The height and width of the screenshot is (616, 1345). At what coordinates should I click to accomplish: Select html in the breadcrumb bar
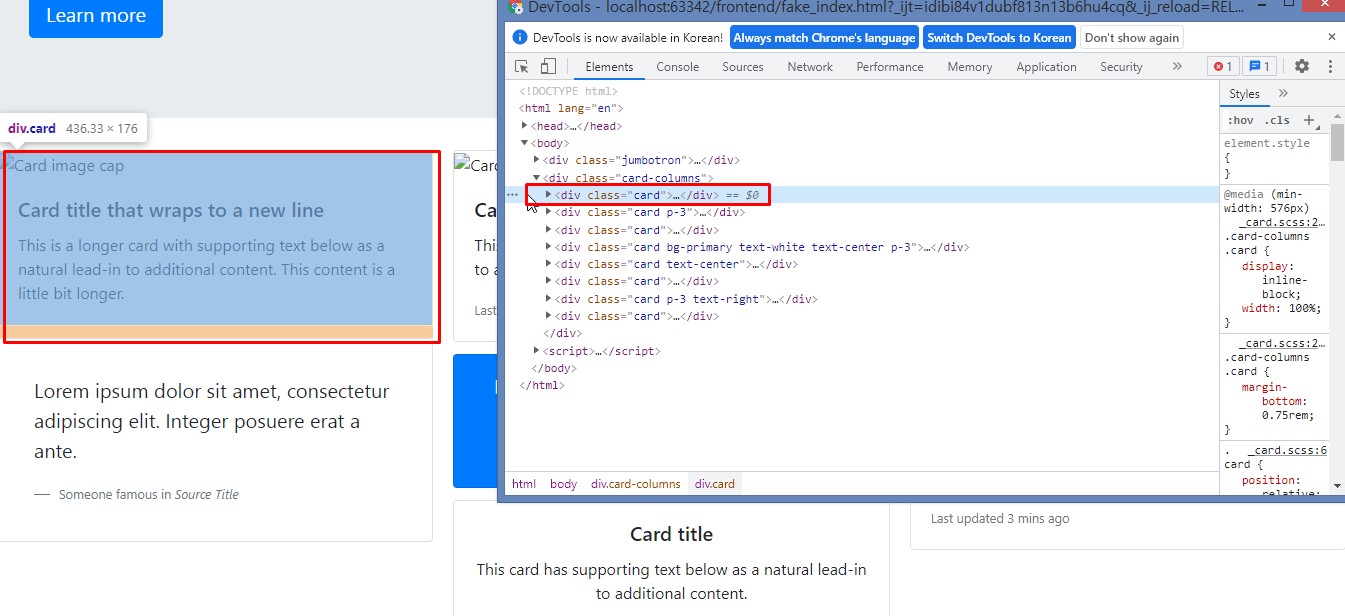pyautogui.click(x=524, y=484)
